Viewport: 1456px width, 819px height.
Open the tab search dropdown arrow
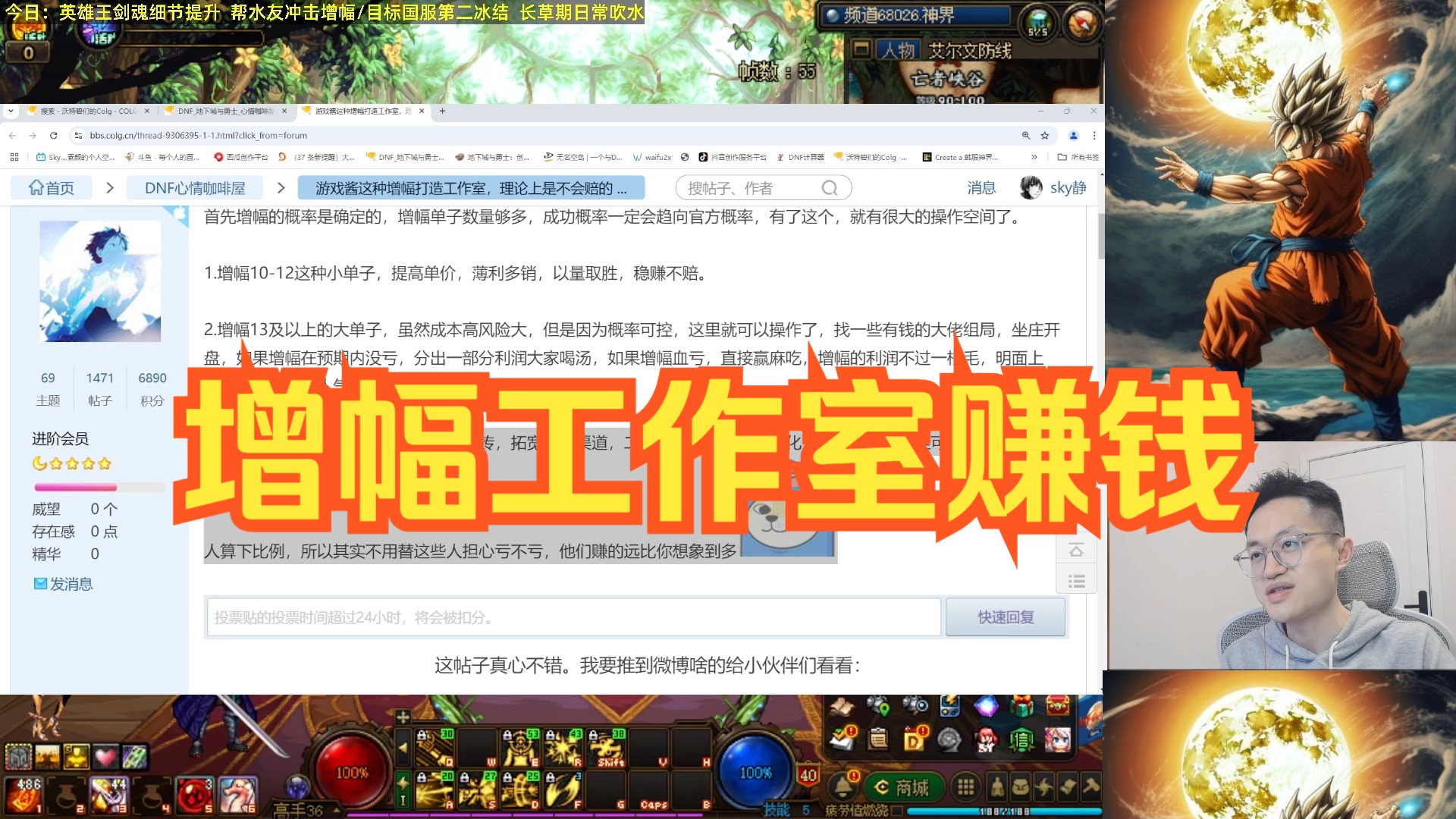(11, 111)
